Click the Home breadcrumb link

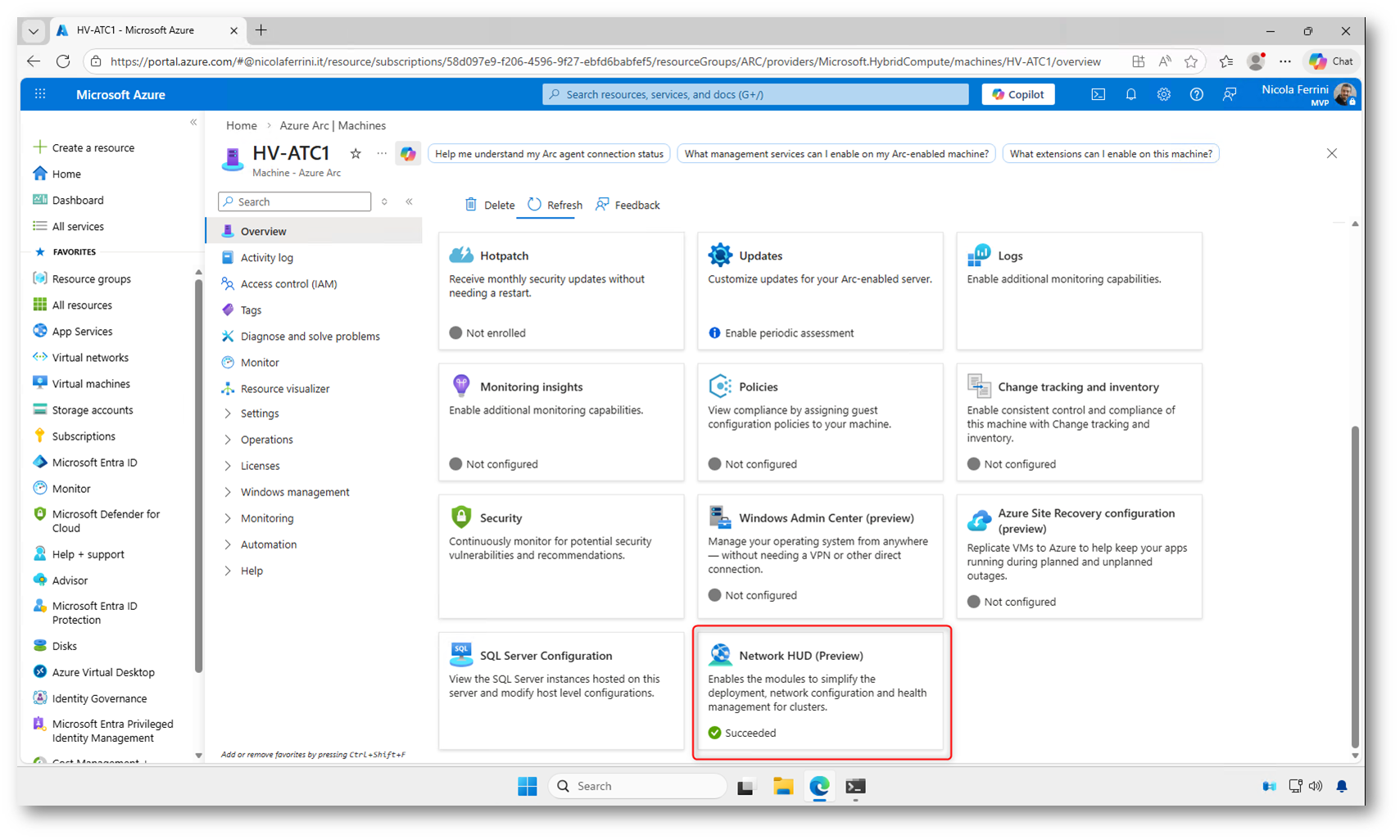242,125
